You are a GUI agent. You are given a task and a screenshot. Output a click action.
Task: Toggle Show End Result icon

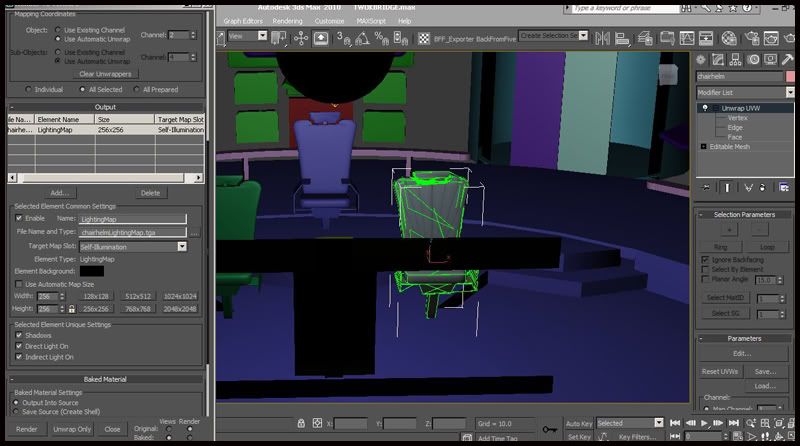point(727,188)
